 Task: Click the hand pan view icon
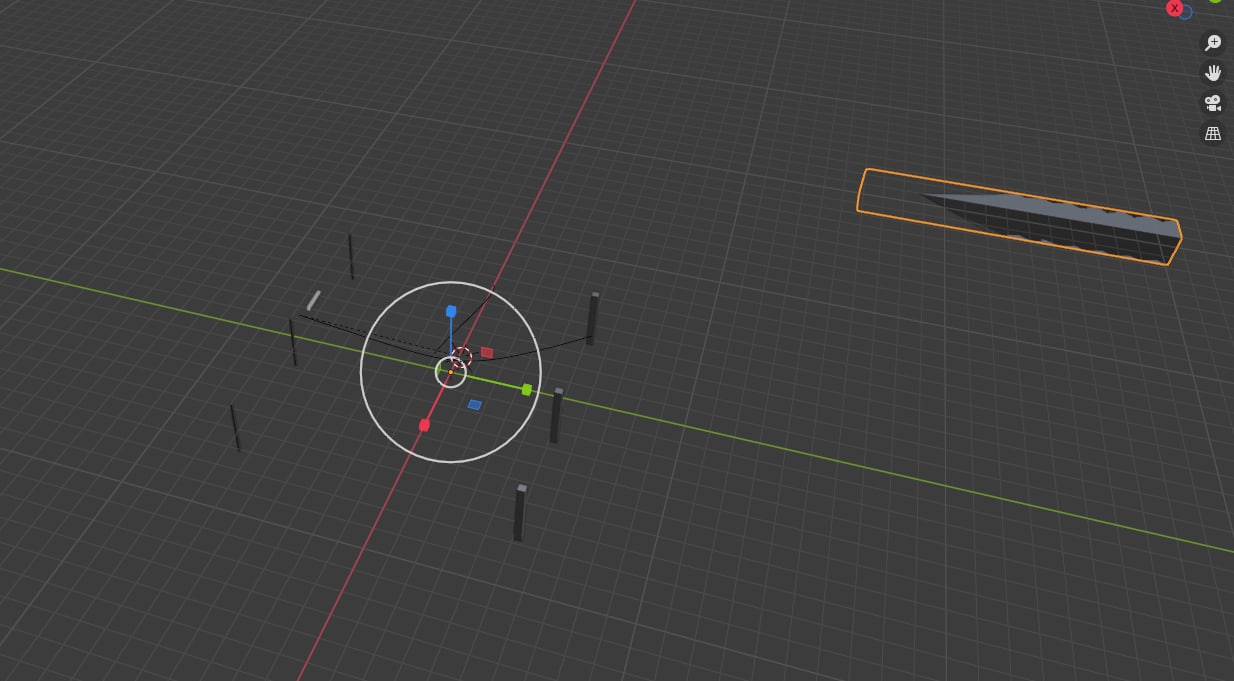1213,73
